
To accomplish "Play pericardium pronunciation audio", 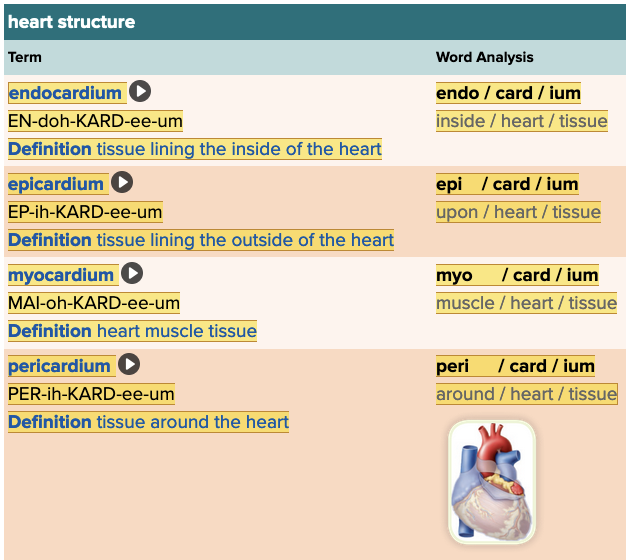I will (x=128, y=365).
